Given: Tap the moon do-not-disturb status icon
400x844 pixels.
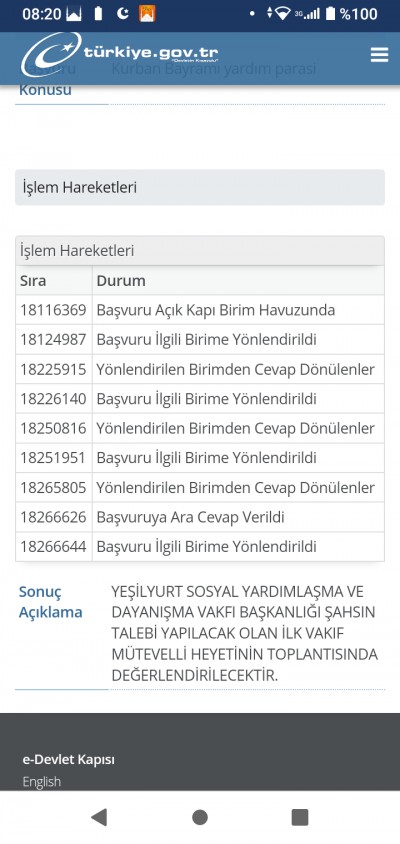Looking at the screenshot, I should point(123,13).
